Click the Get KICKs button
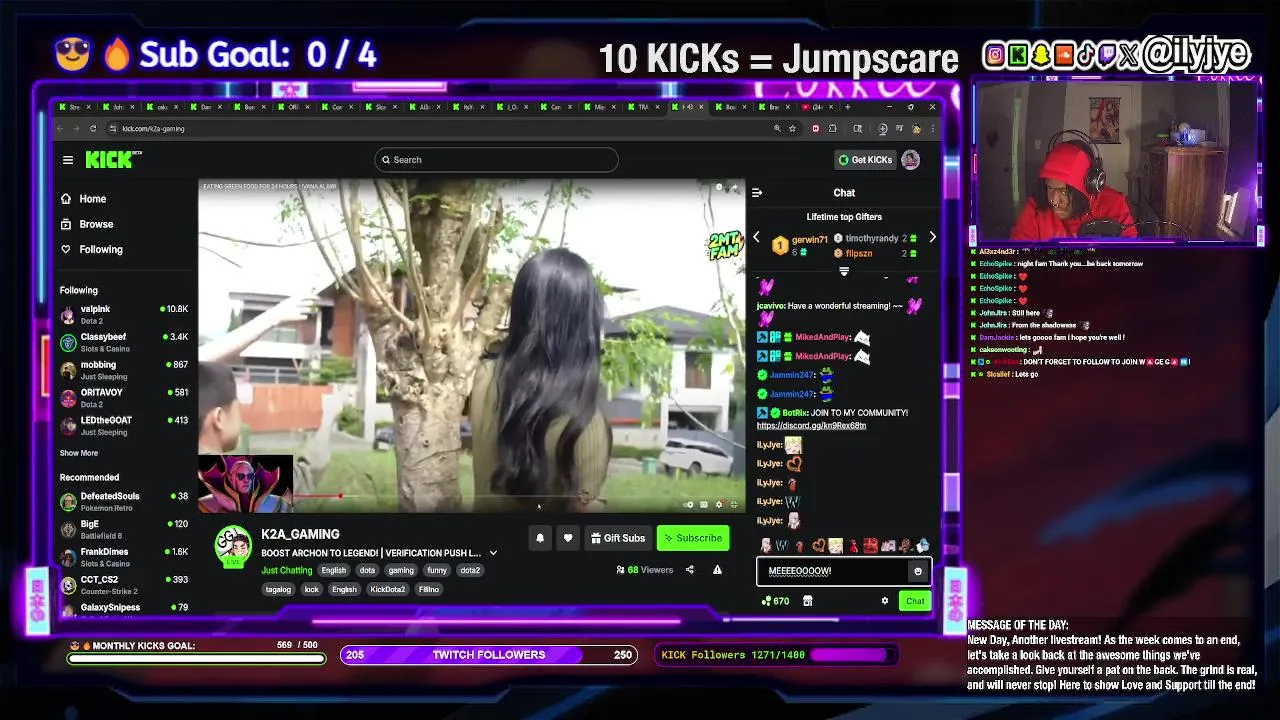1280x720 pixels. [x=865, y=160]
